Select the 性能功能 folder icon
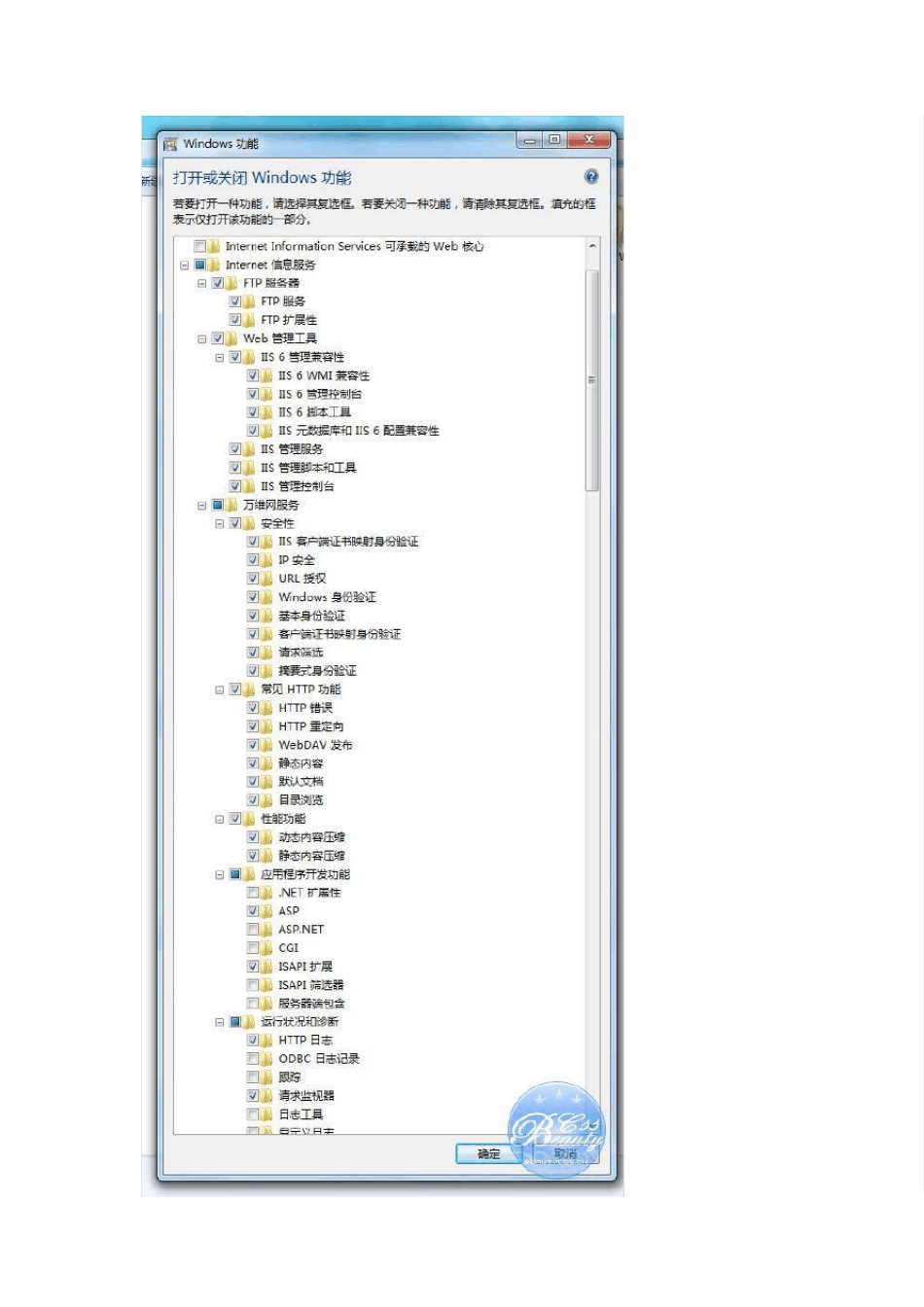Screen dimensions: 924x1307 [x=249, y=819]
